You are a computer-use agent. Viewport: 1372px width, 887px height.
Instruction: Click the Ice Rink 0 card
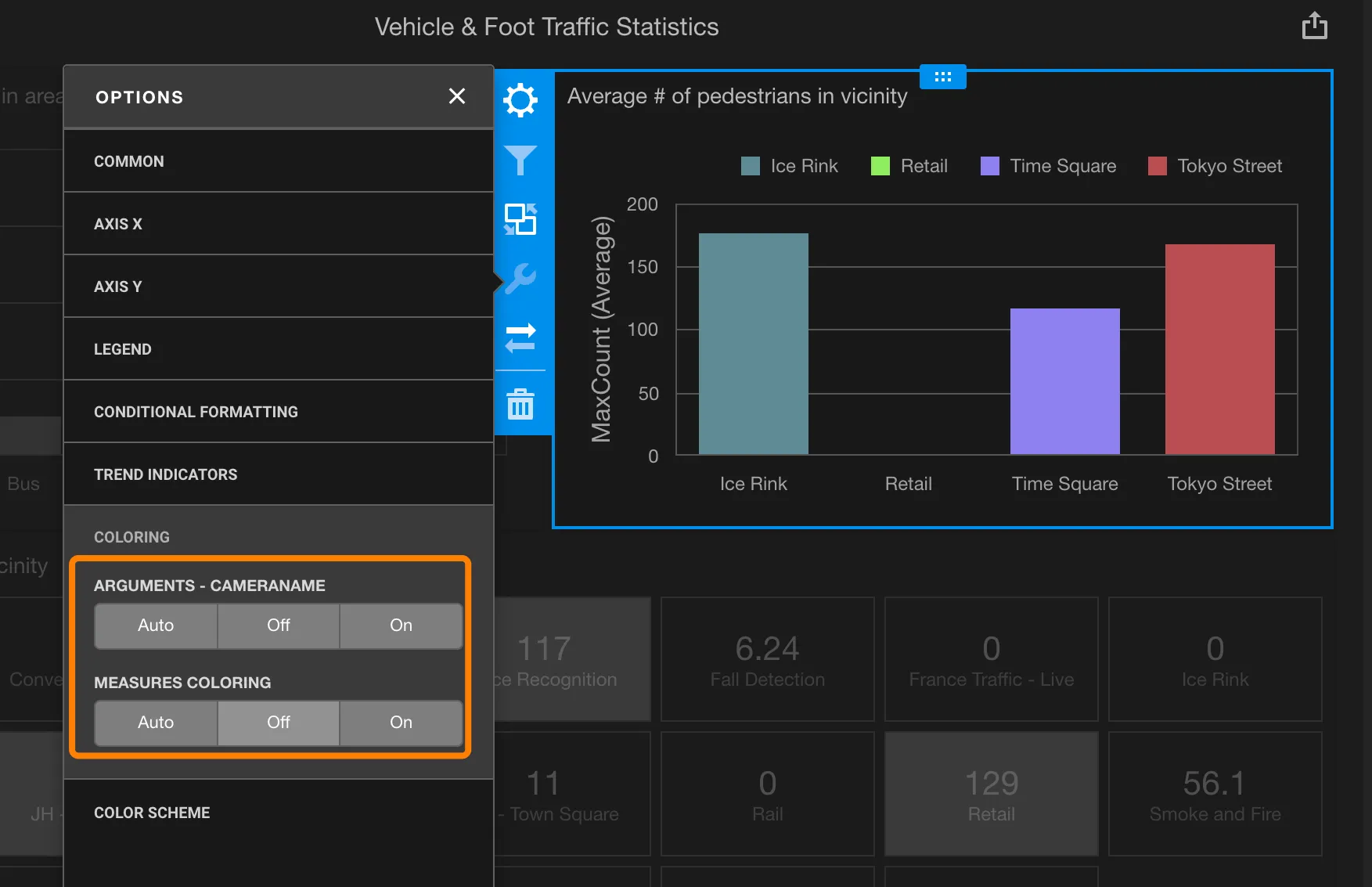click(x=1215, y=659)
